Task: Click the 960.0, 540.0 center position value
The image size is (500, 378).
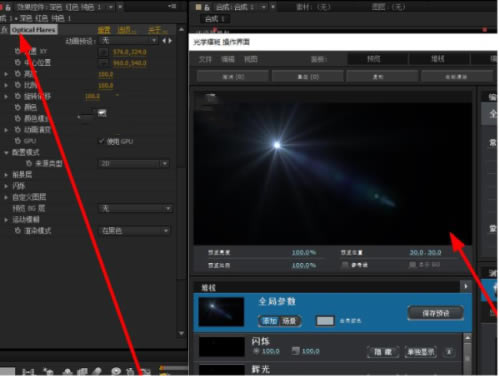Action: 130,63
